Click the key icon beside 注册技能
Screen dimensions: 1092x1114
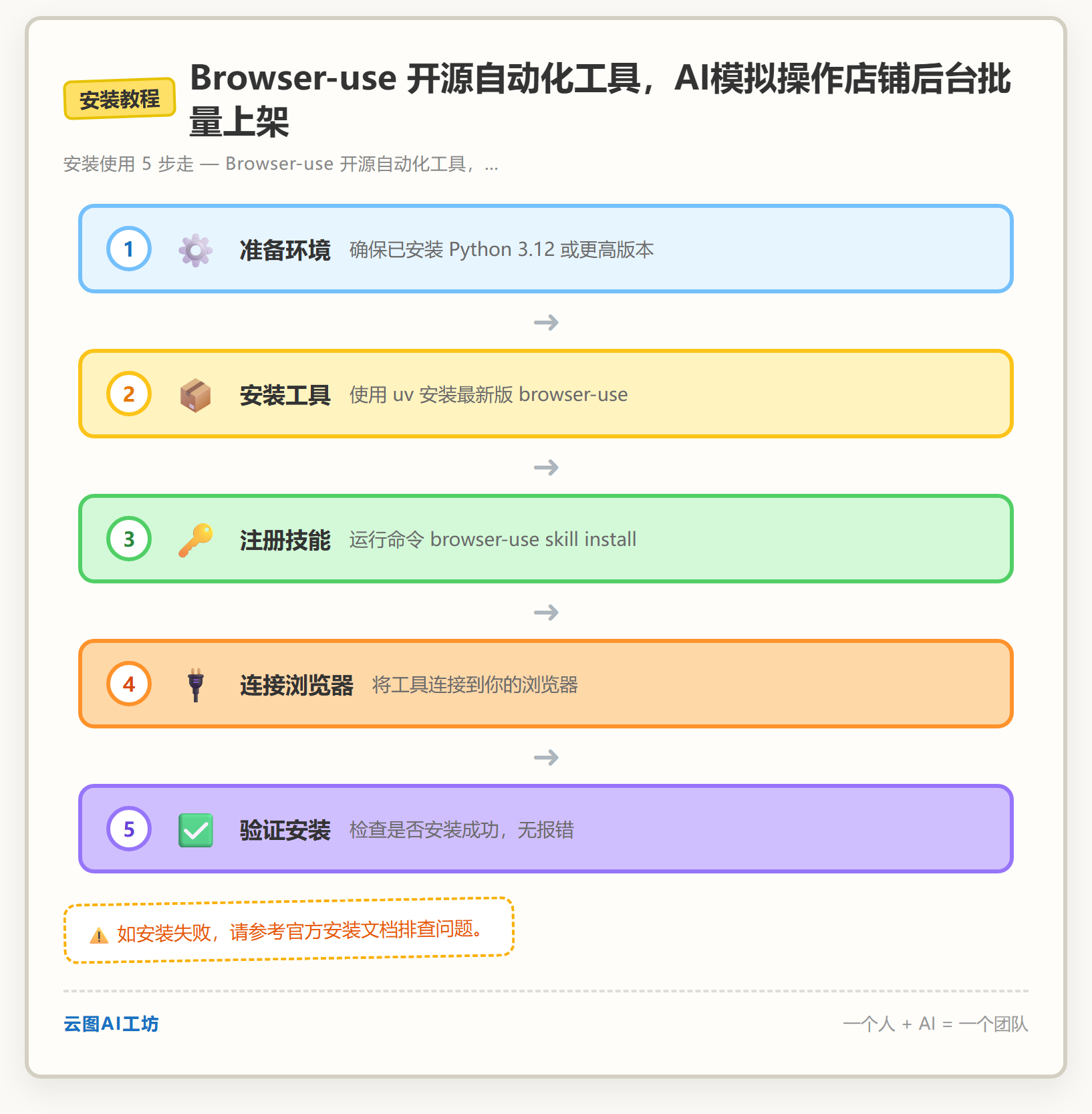(195, 540)
